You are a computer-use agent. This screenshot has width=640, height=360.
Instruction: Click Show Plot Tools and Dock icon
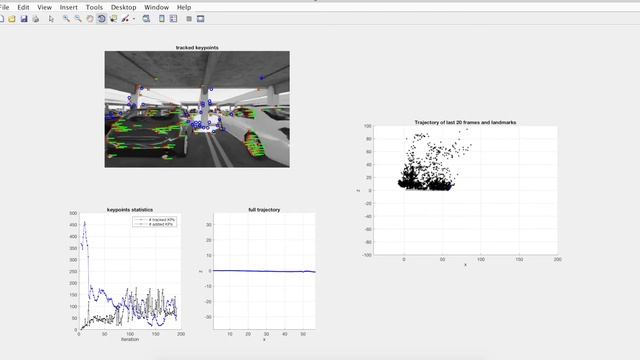pyautogui.click(x=200, y=19)
